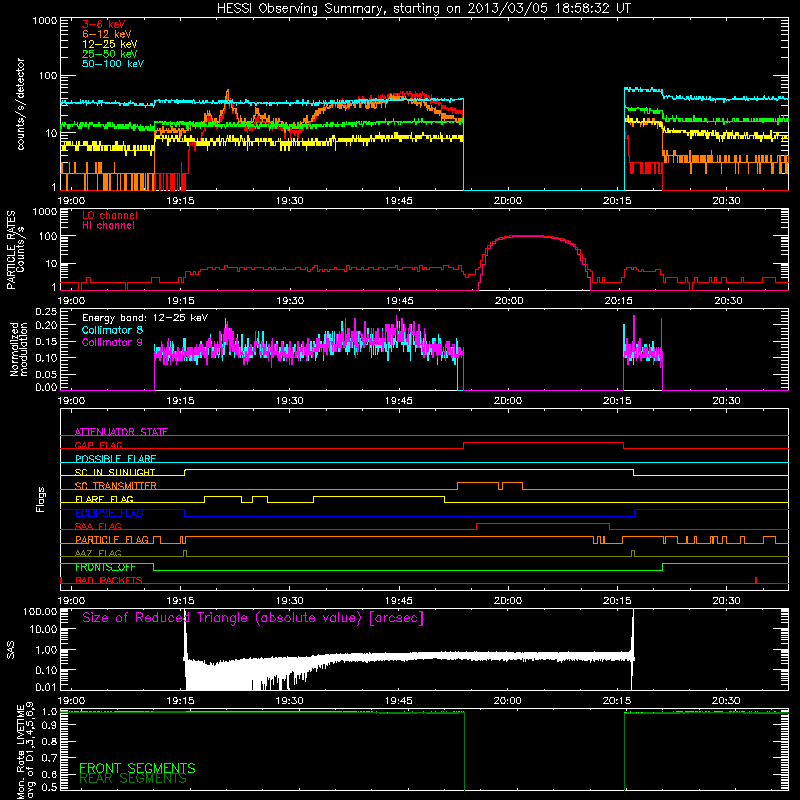Image resolution: width=800 pixels, height=800 pixels.
Task: Click the 'PARTICLE RATES' axis label
Action: 11,249
